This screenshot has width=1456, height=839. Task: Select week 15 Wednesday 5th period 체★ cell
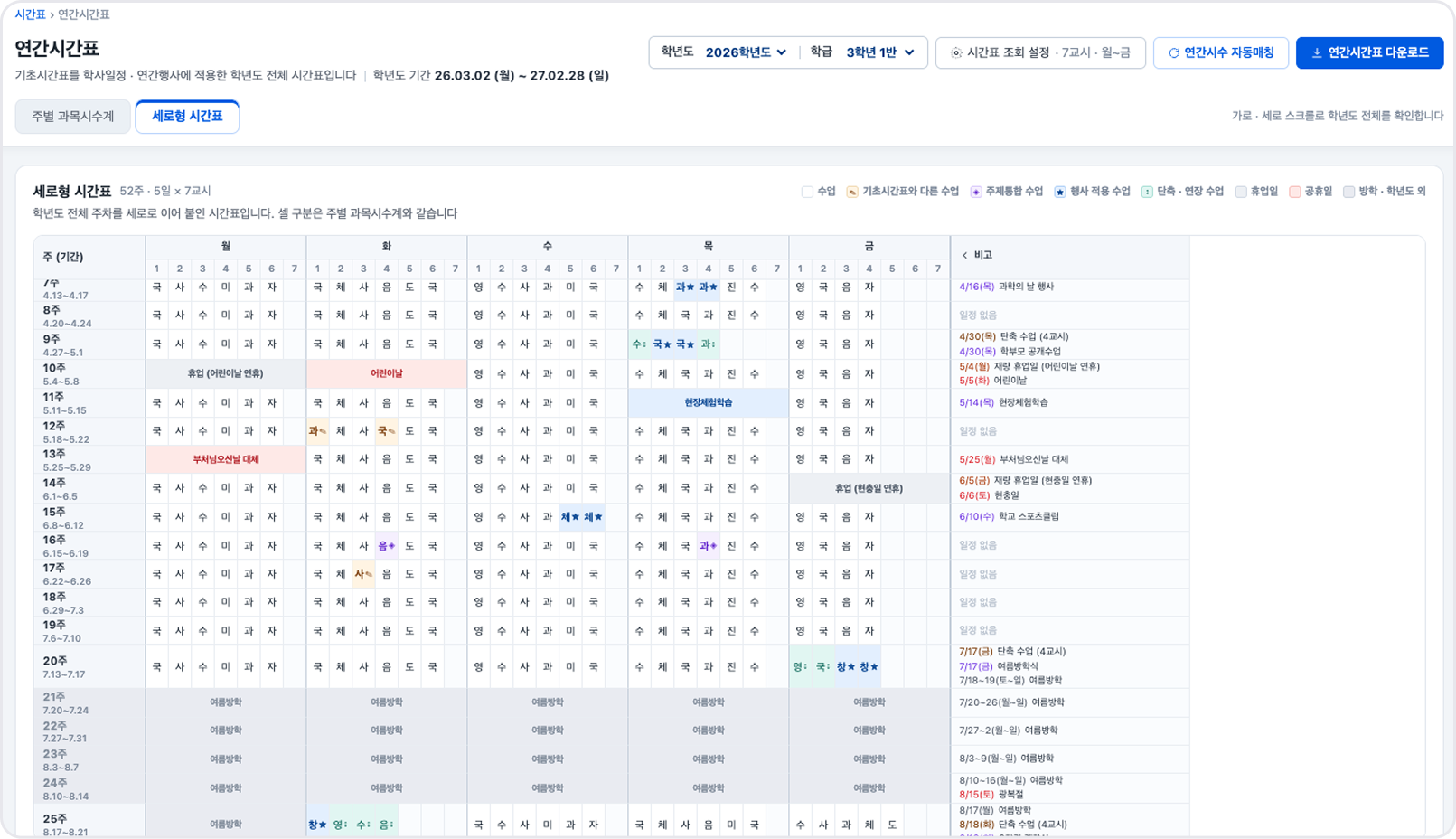point(570,517)
